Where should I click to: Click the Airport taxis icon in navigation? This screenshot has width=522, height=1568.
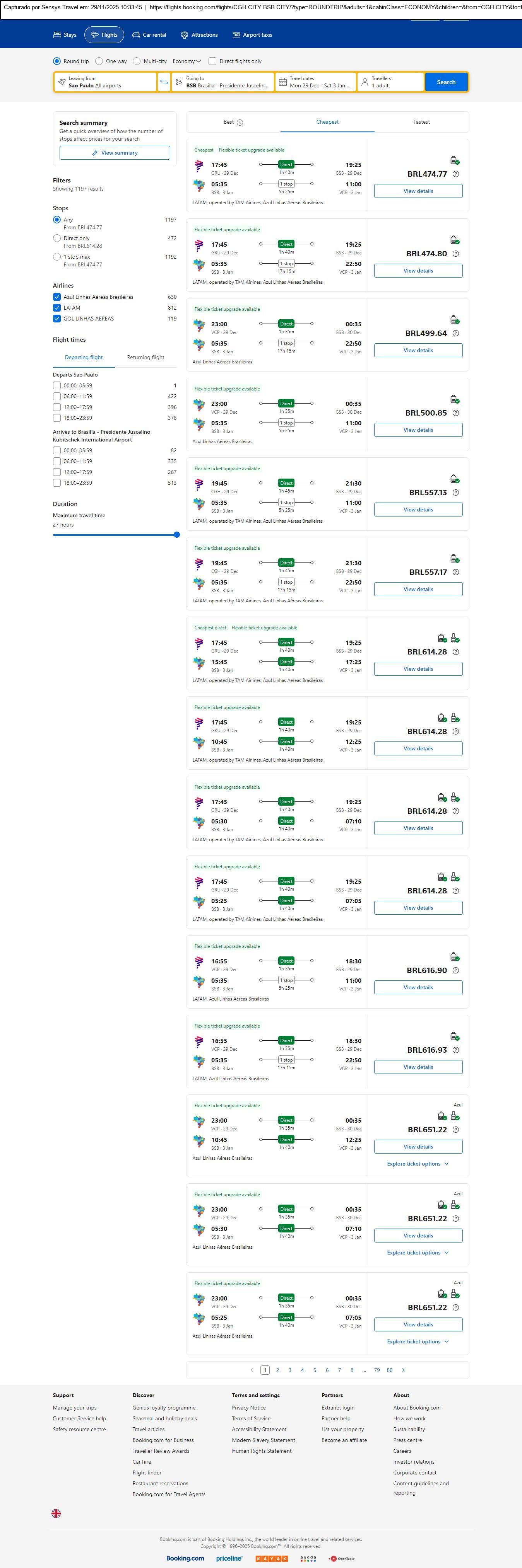coord(236,35)
